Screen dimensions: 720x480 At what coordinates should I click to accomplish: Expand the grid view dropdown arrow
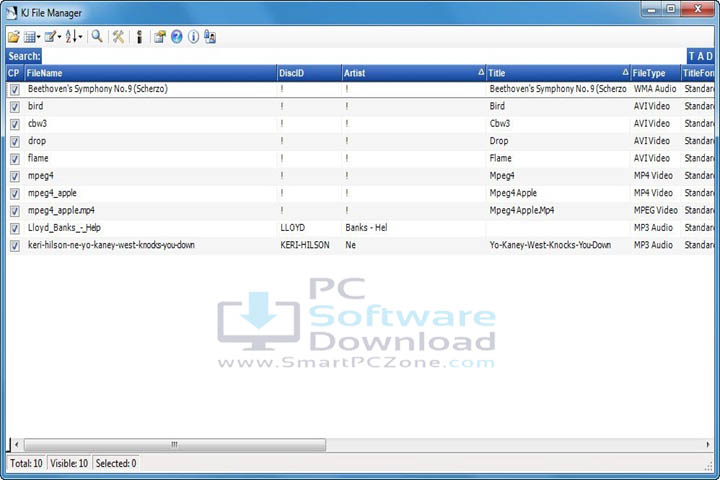click(39, 37)
